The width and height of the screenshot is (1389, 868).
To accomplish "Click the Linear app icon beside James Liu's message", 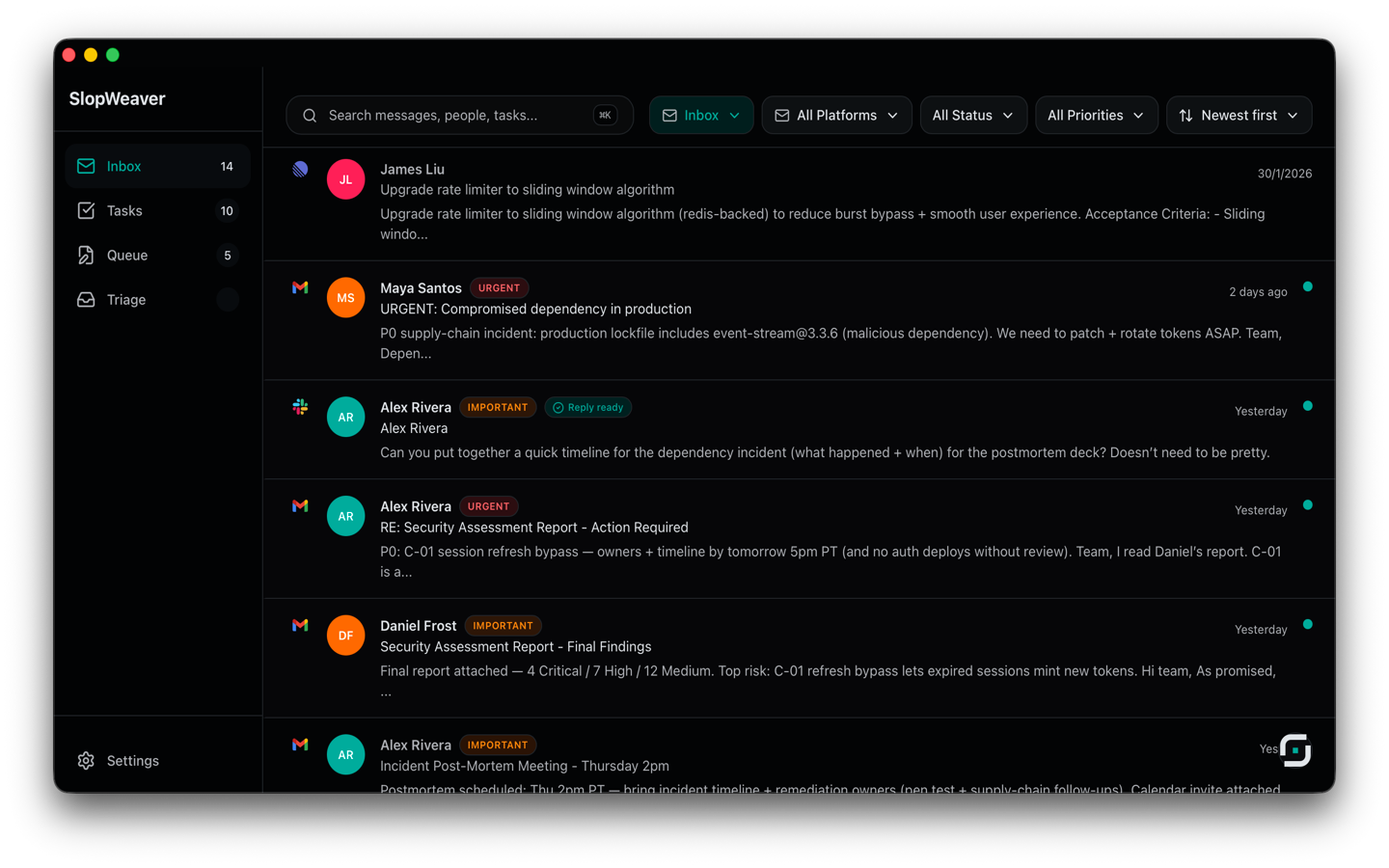I will click(300, 169).
